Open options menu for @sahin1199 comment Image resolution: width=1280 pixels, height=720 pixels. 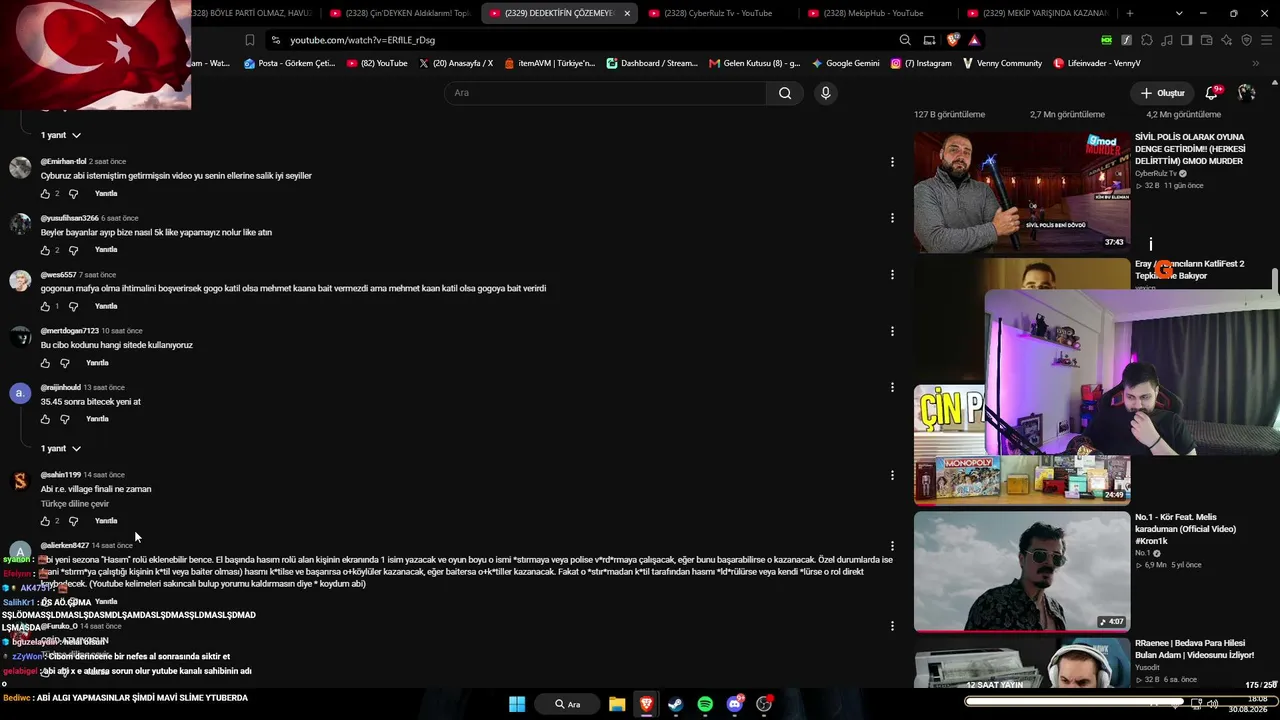point(892,475)
